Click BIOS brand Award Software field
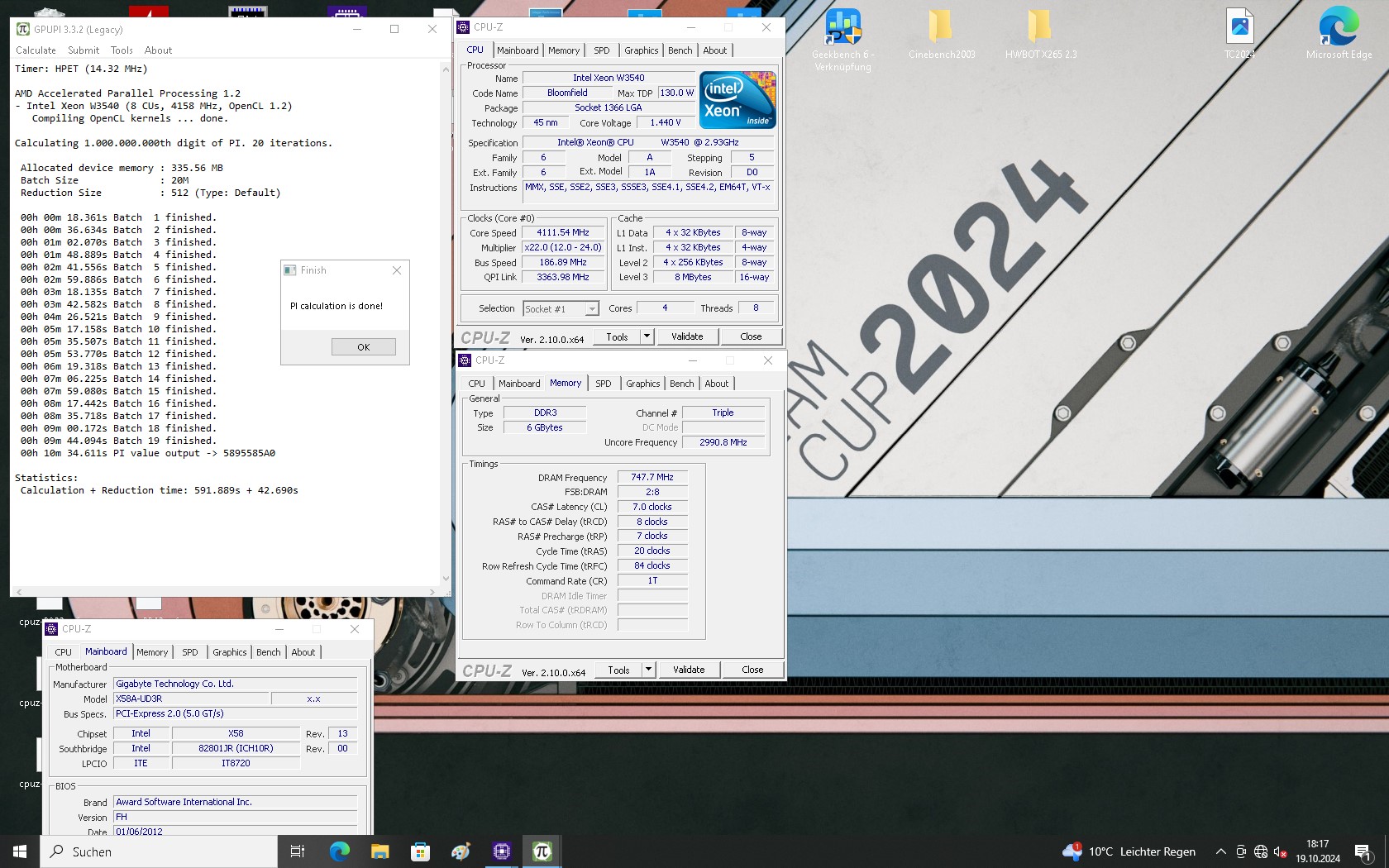This screenshot has width=1389, height=868. [x=235, y=803]
